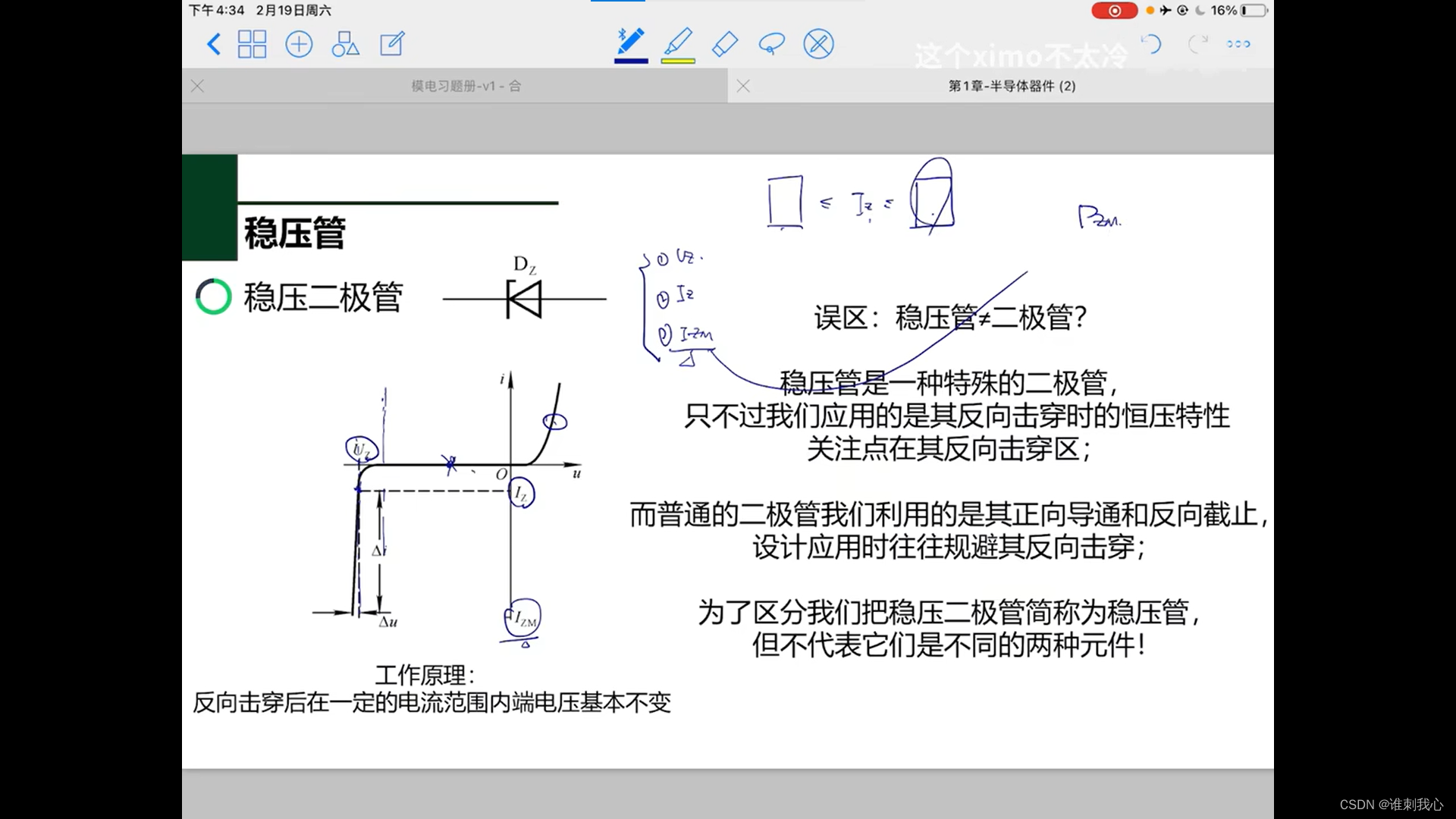The image size is (1456, 819).
Task: Close the 模电习题册-v1 tab
Action: coord(198,86)
